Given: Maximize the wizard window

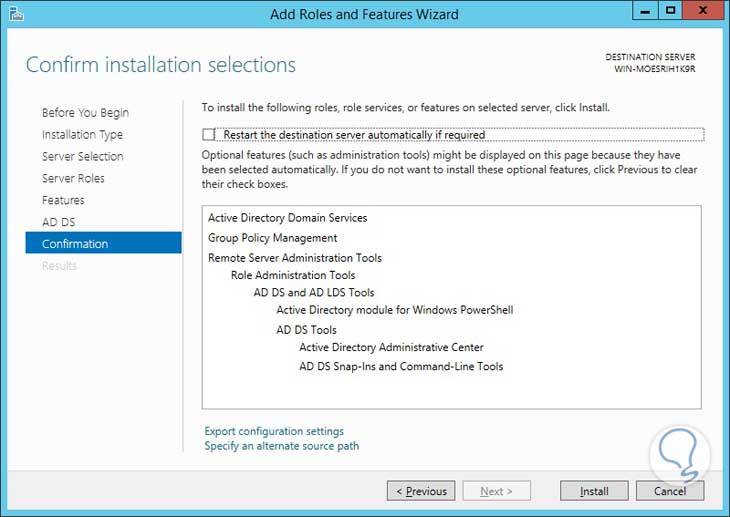Looking at the screenshot, I should click(670, 11).
